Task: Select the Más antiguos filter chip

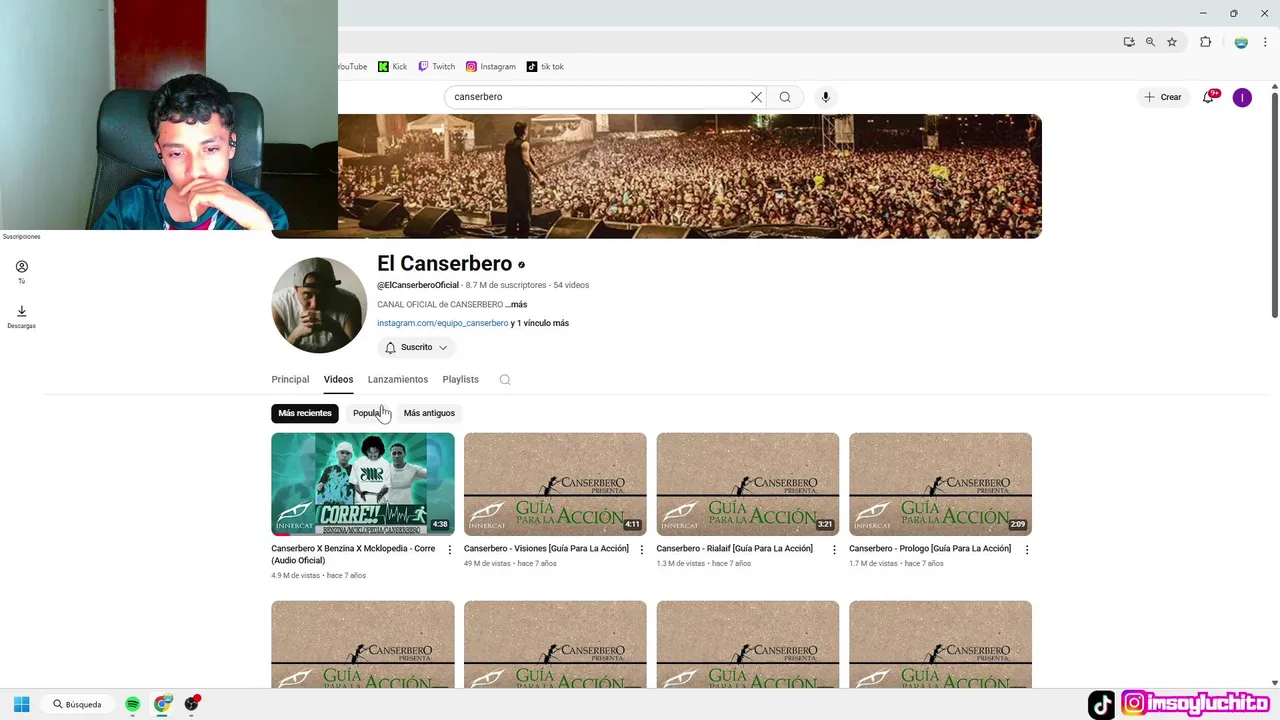Action: pos(429,413)
